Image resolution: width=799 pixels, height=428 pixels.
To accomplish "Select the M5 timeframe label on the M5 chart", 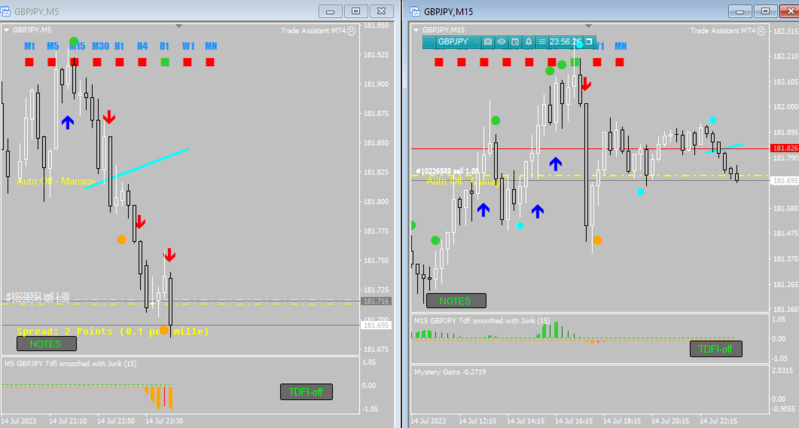I will (x=52, y=46).
